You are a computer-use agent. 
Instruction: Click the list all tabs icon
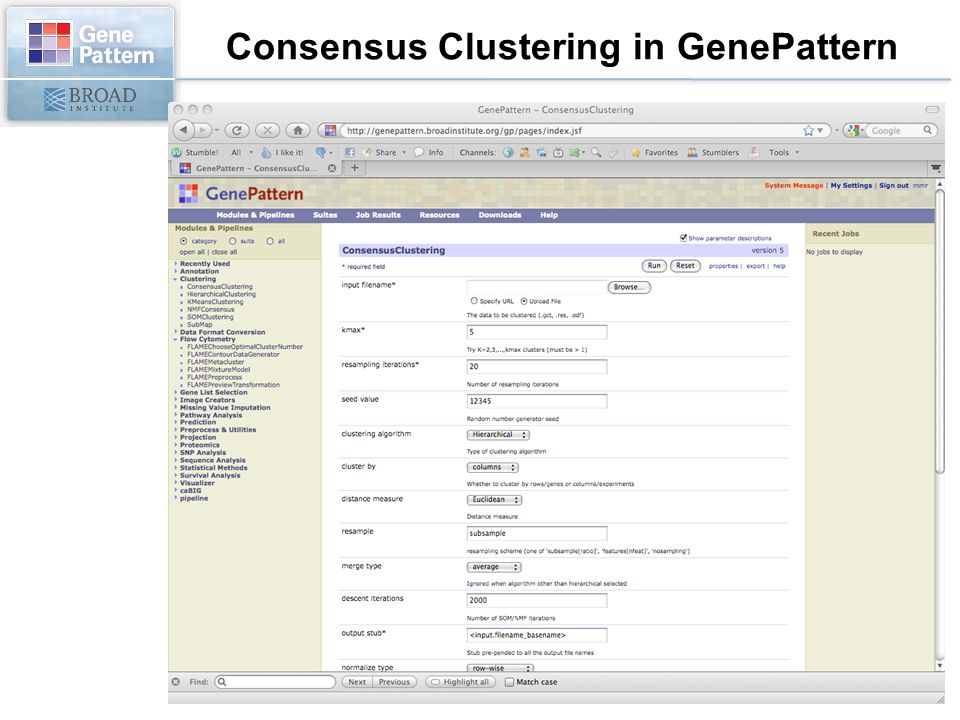[936, 168]
